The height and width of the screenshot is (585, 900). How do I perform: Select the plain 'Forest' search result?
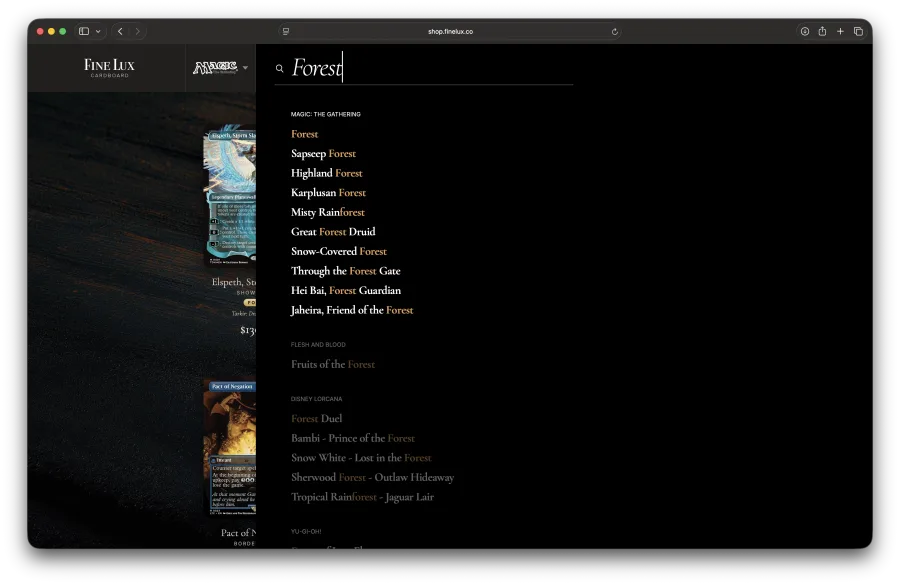click(304, 134)
